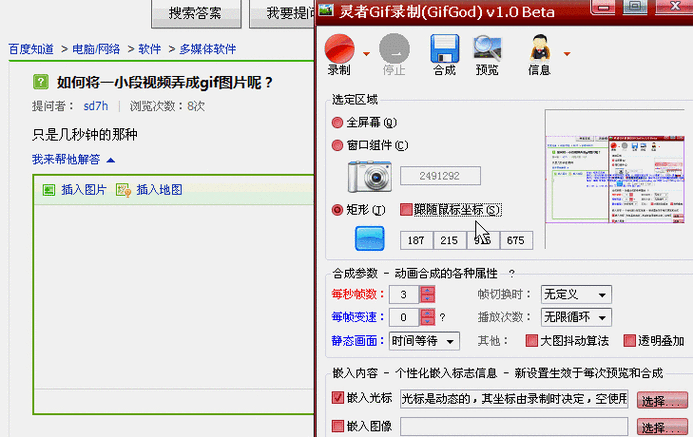Enable 大图抖动算法 checkbox
The height and width of the screenshot is (437, 693).
[532, 341]
